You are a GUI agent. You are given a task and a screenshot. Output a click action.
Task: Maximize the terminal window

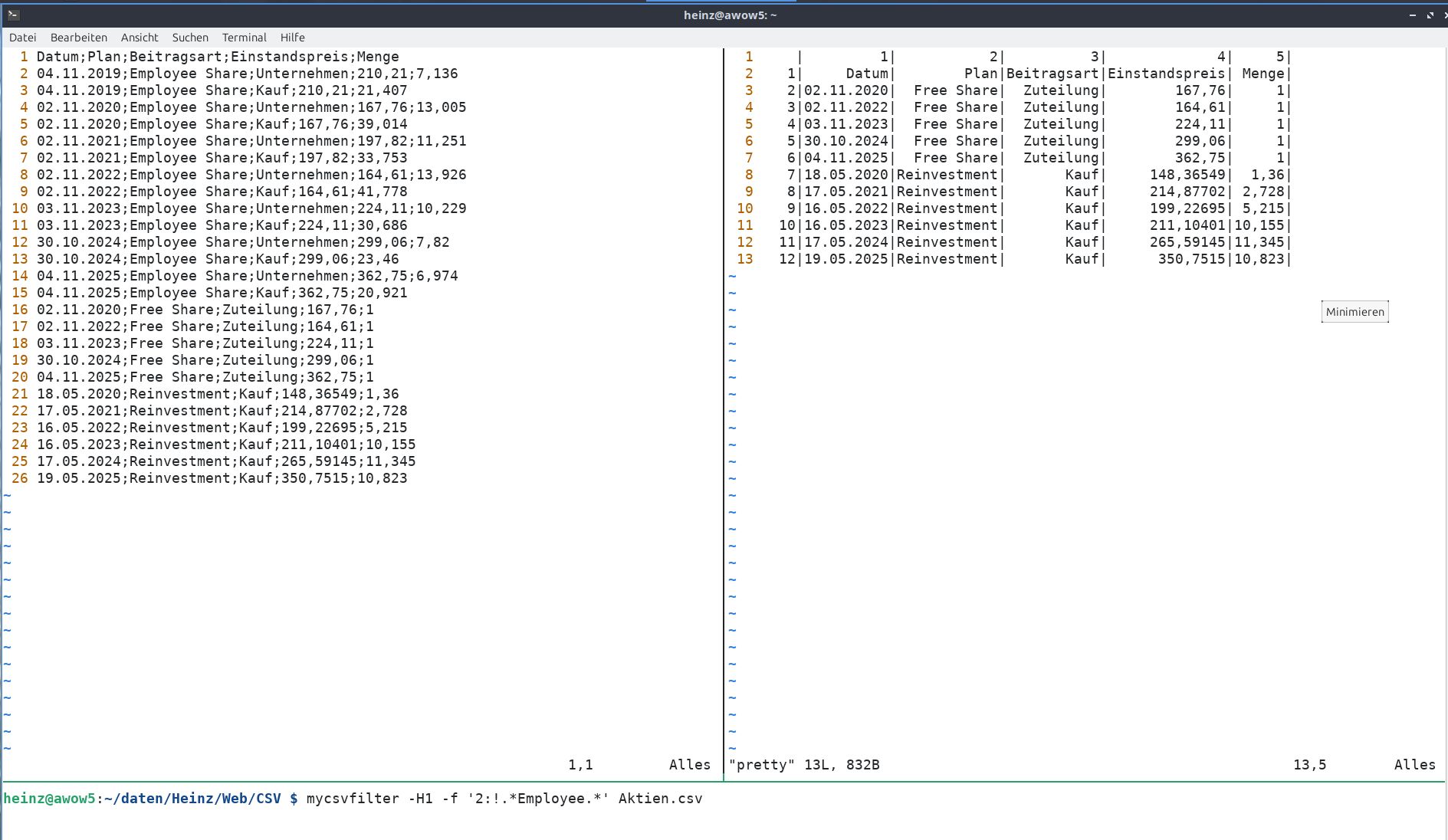tap(1430, 15)
